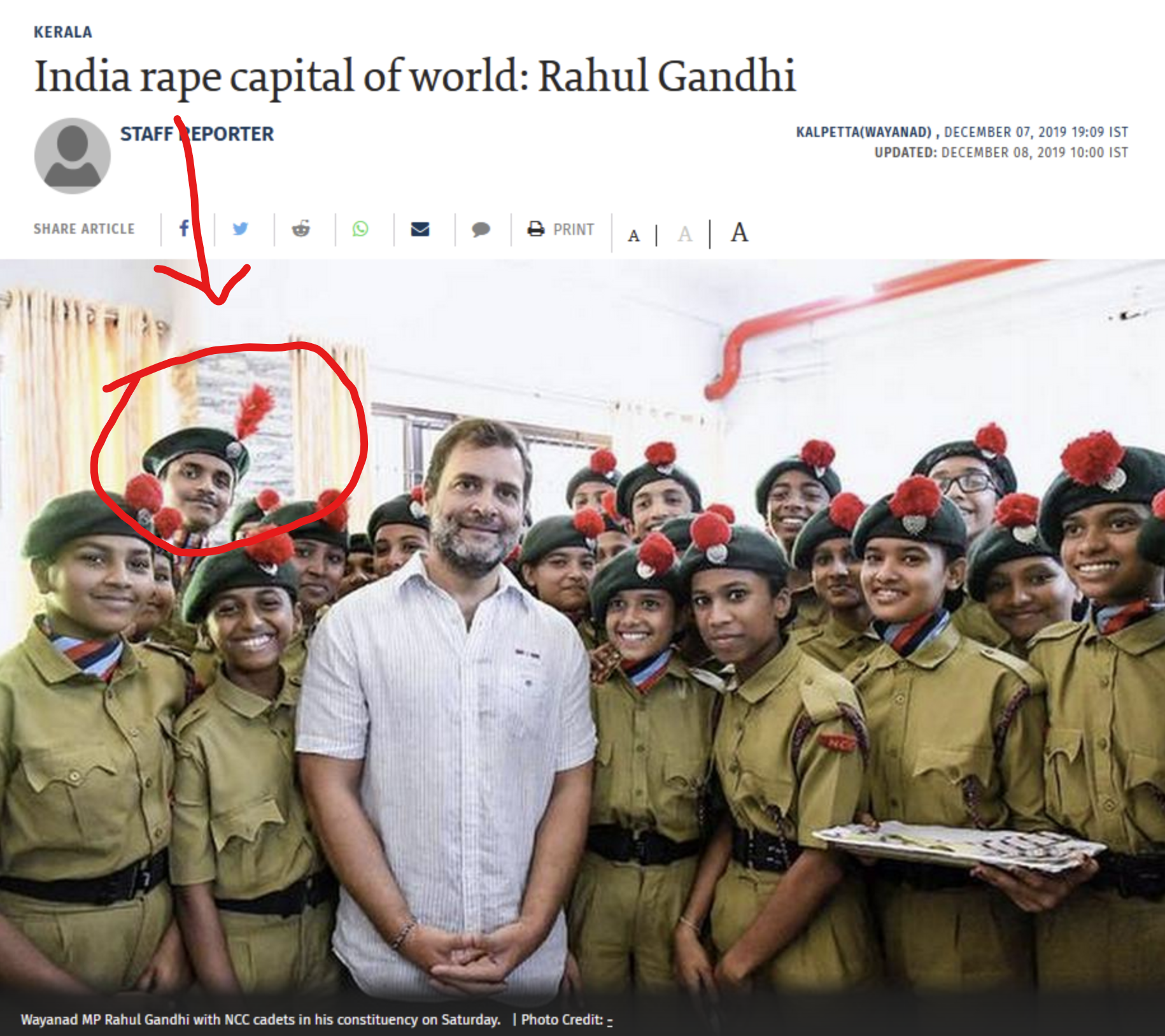Share article on Twitter
1165x1036 pixels.
point(241,229)
